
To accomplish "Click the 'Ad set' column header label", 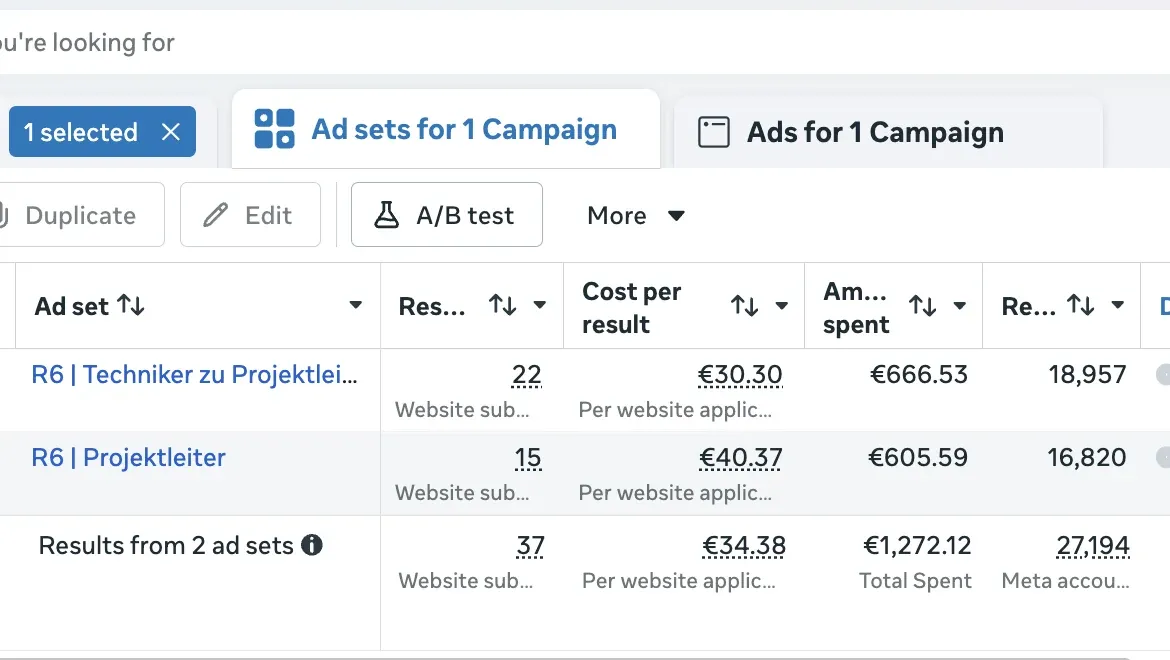I will click(72, 306).
